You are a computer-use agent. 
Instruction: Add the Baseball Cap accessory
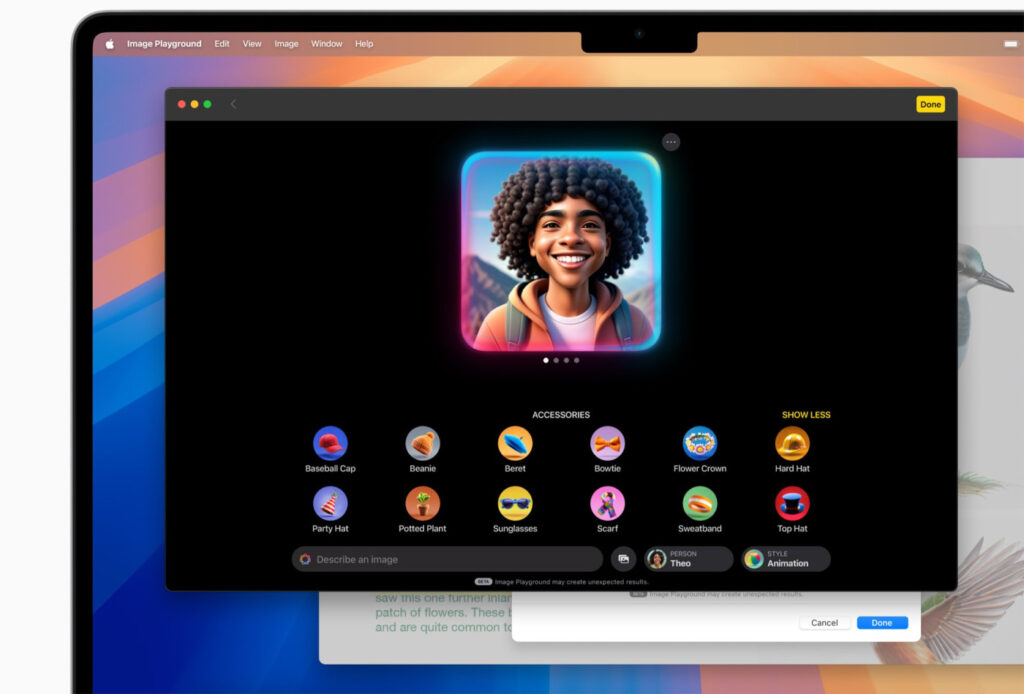tap(330, 444)
